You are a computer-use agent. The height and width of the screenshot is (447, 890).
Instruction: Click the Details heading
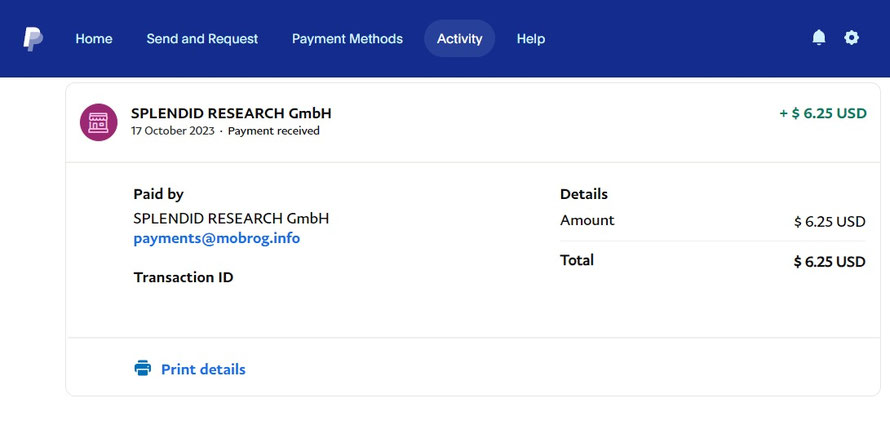pyautogui.click(x=583, y=194)
